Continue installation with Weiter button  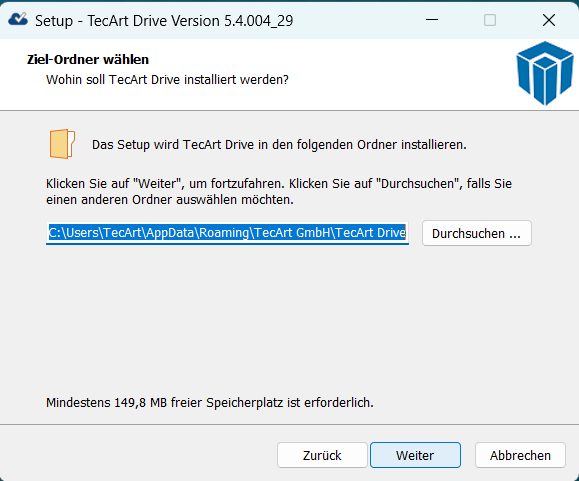pyautogui.click(x=415, y=455)
